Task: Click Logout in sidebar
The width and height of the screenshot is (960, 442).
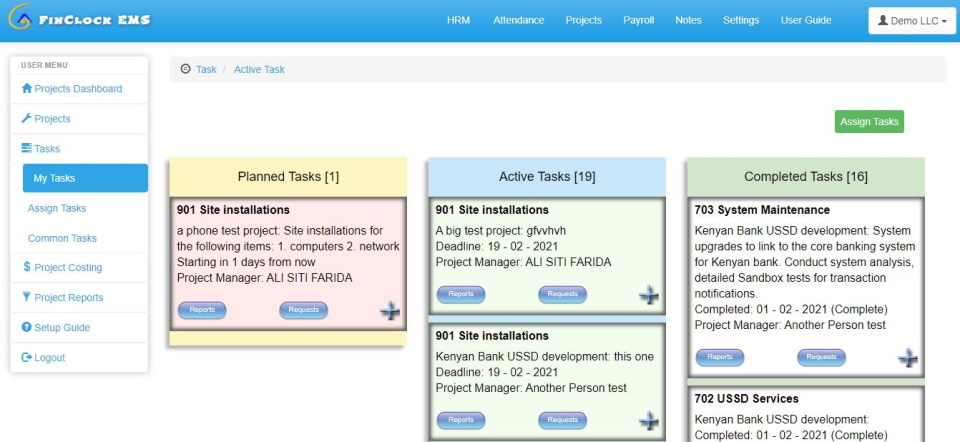Action: pyautogui.click(x=79, y=358)
